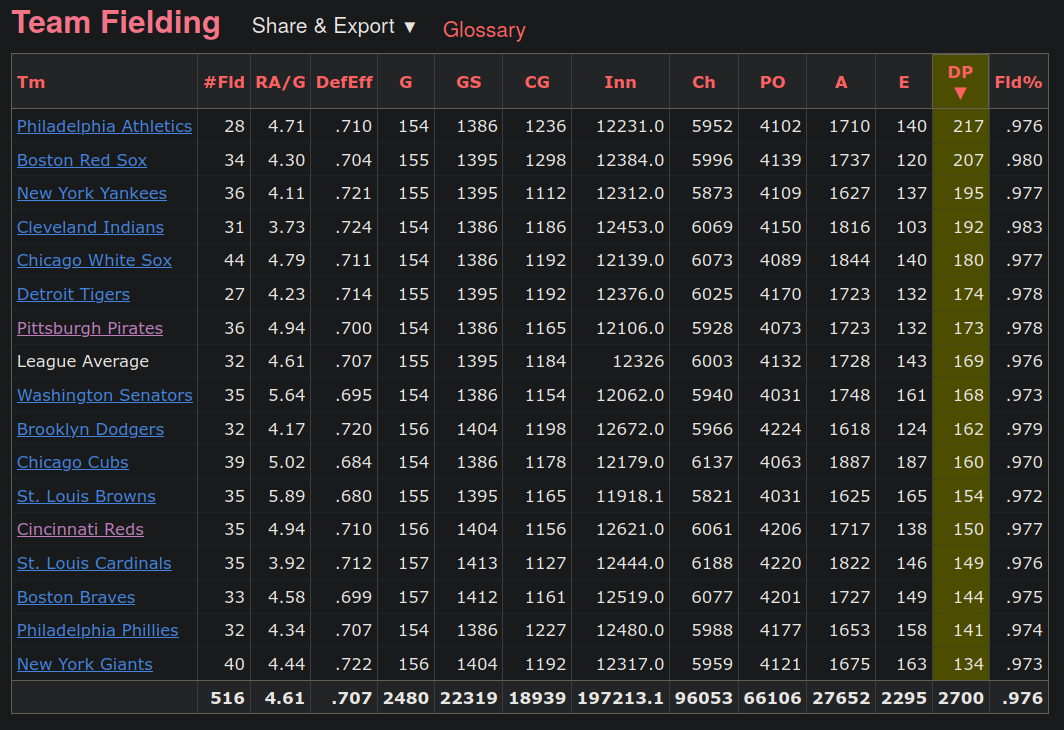This screenshot has height=730, width=1064.
Task: Select E value 103 for Cleveland Indians
Action: point(911,227)
